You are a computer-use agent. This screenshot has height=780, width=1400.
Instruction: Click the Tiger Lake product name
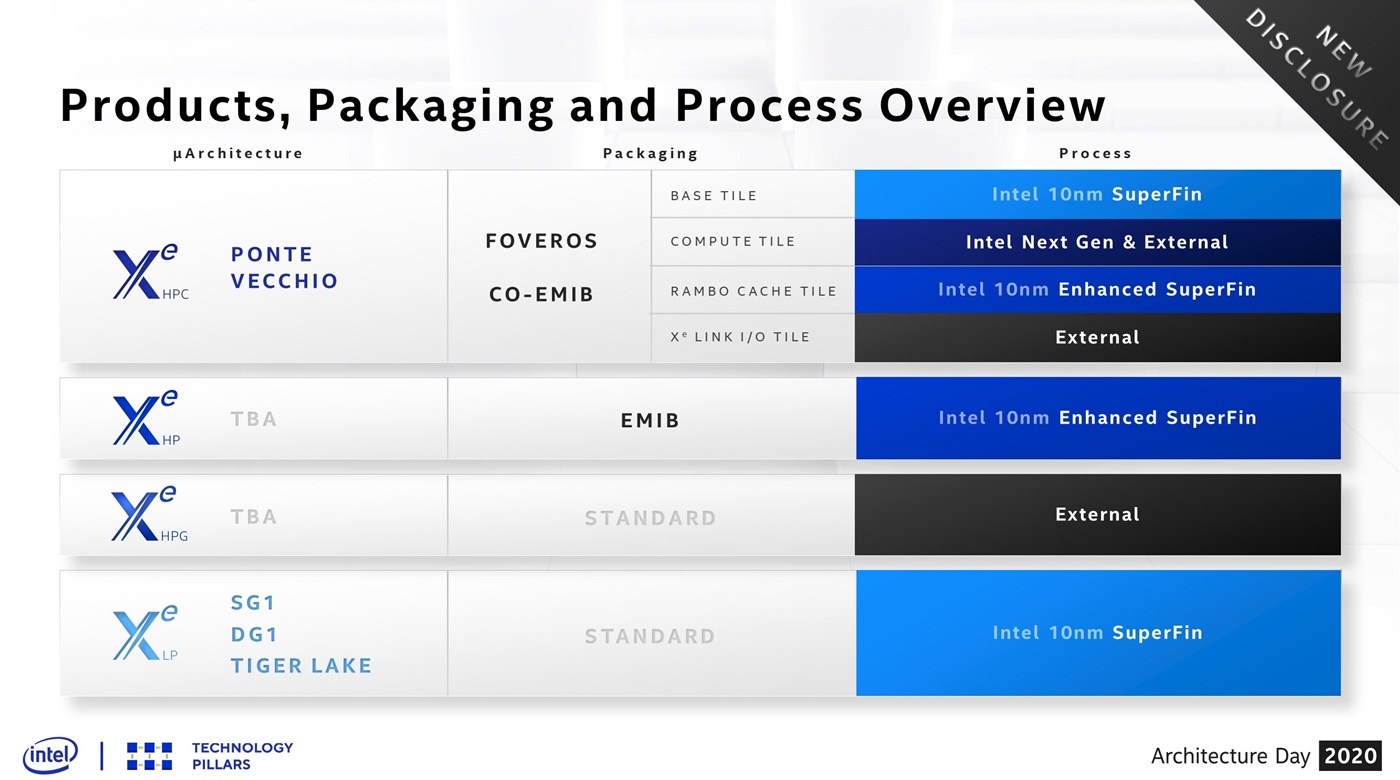coord(301,666)
